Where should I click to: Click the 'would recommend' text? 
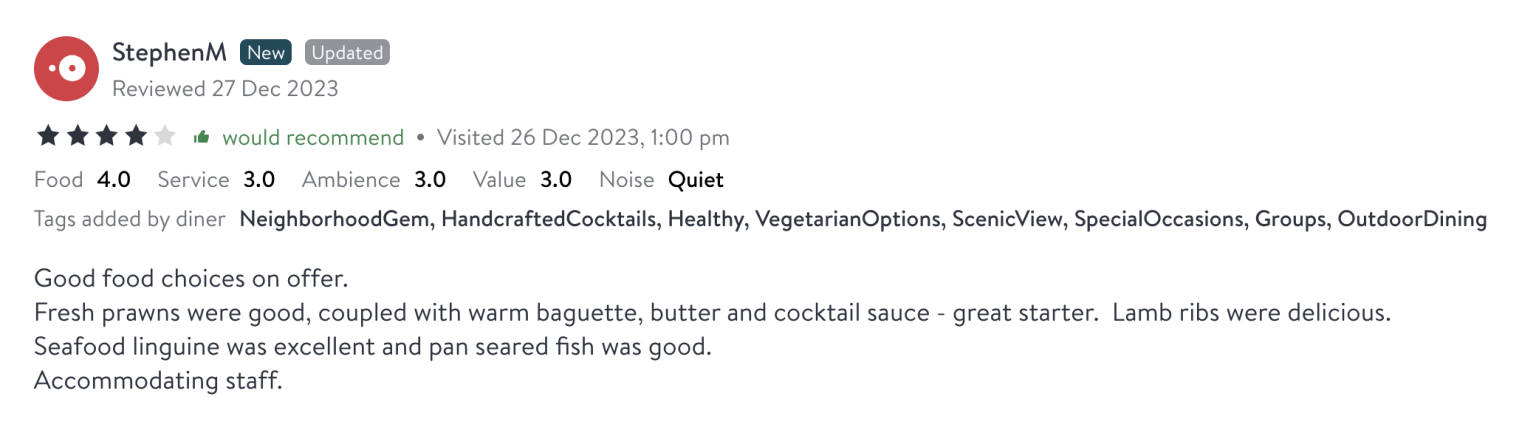(x=313, y=137)
